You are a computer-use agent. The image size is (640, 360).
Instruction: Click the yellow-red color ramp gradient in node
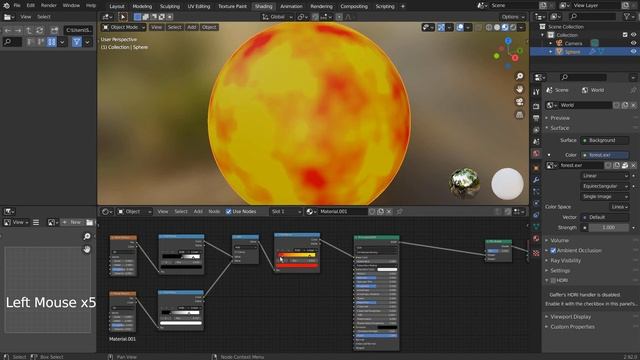(297, 255)
